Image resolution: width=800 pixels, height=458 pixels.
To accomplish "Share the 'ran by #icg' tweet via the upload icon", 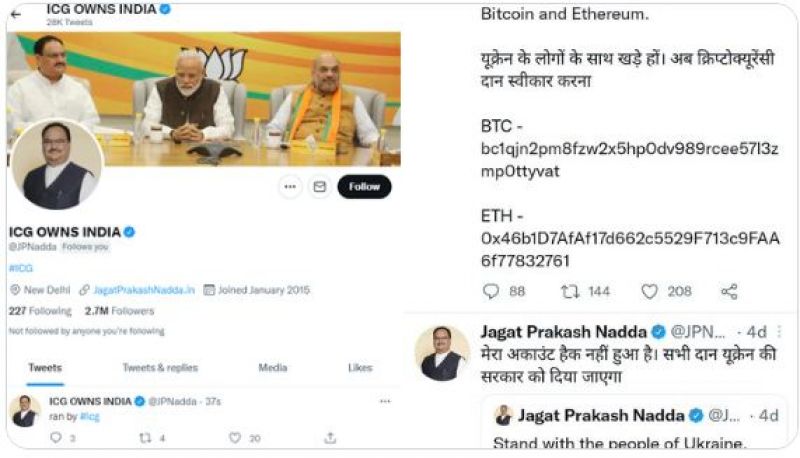I will click(x=330, y=438).
